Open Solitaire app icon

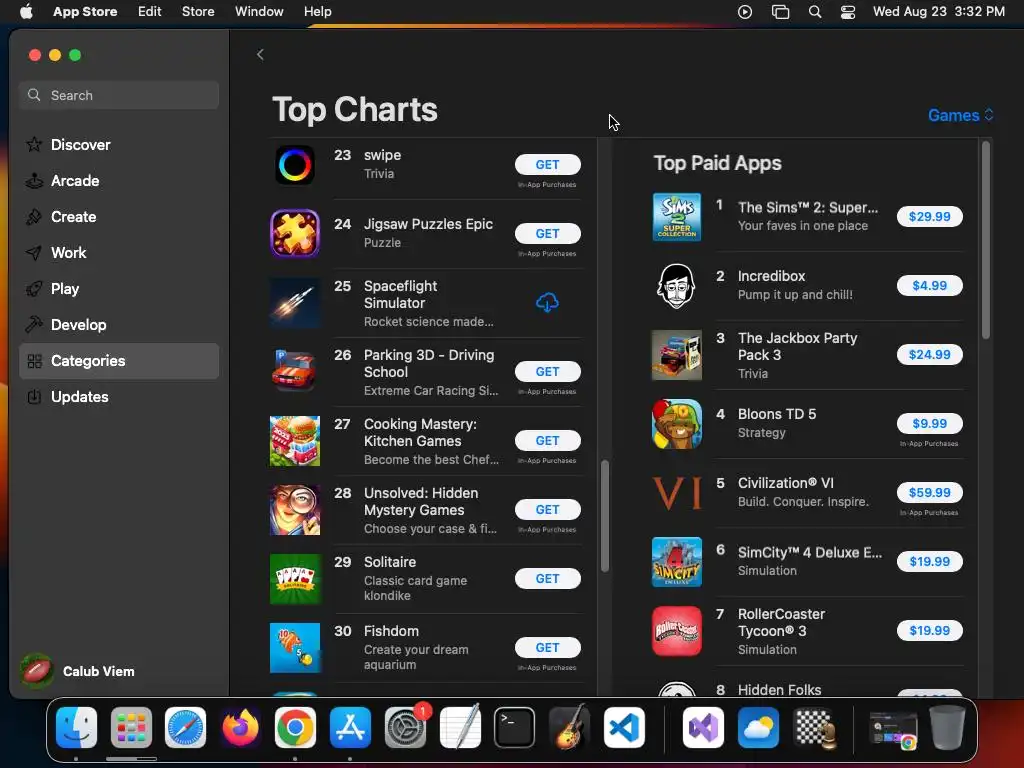[295, 579]
